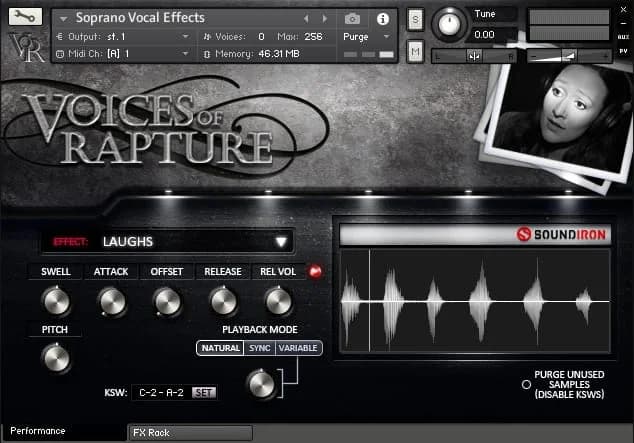Select SYNC playback mode

tap(259, 348)
